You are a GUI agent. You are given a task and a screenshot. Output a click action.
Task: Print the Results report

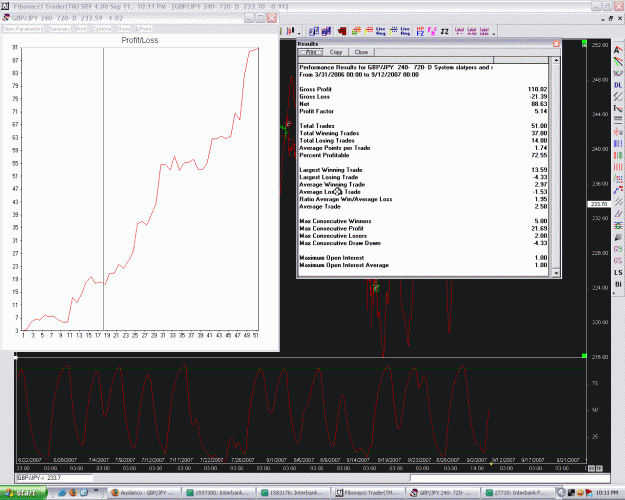coord(311,52)
